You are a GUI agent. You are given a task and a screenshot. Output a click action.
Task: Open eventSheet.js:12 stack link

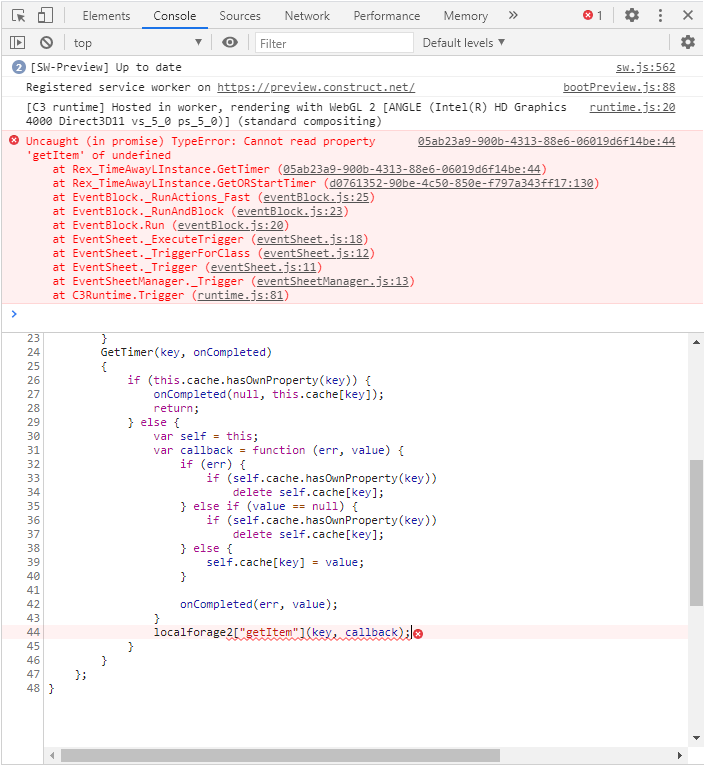(316, 253)
